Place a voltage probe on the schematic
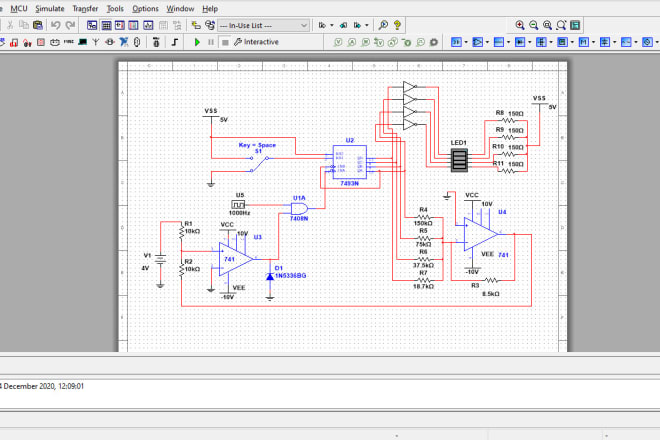 click(x=338, y=42)
